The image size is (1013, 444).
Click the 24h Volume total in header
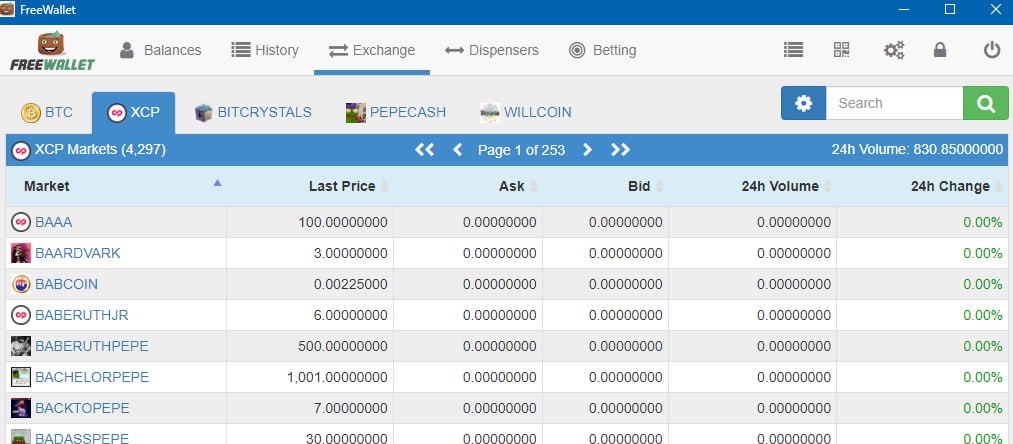point(917,150)
